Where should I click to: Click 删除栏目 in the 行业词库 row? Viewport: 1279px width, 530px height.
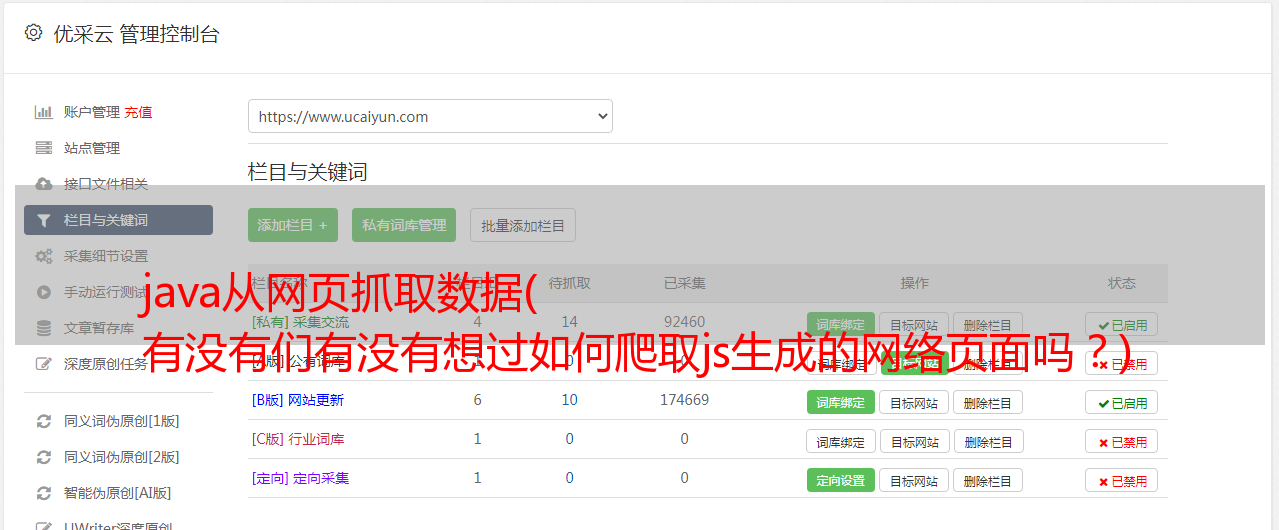coord(988,441)
